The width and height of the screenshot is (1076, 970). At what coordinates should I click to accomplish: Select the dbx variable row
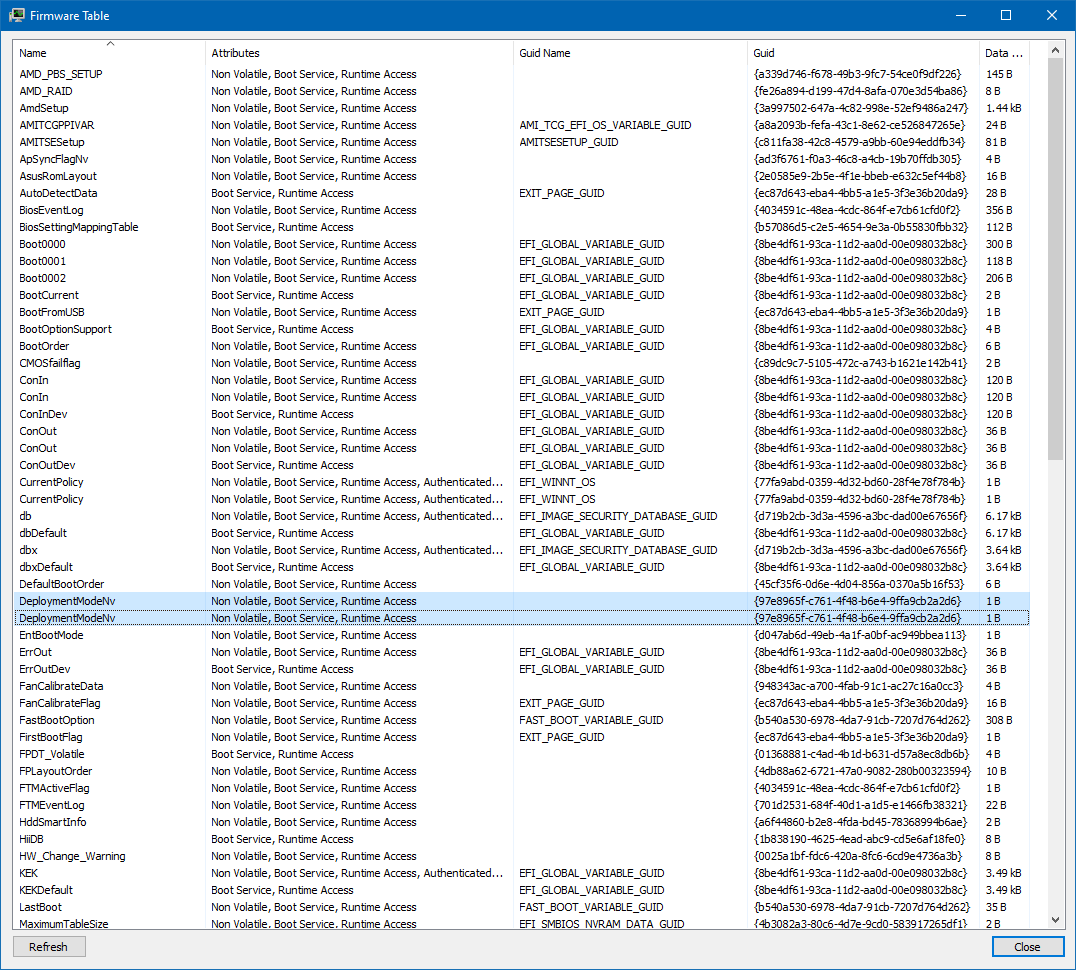(522, 550)
